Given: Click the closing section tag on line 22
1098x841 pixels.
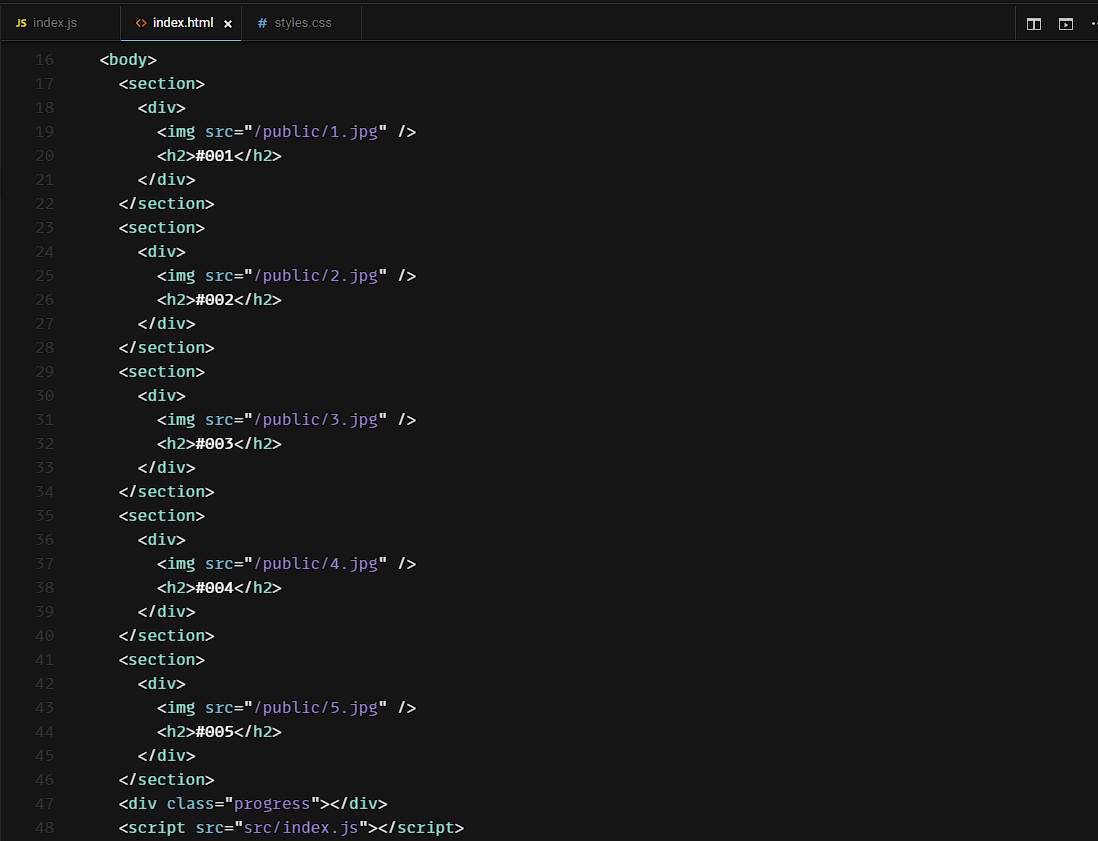Looking at the screenshot, I should click(166, 204).
